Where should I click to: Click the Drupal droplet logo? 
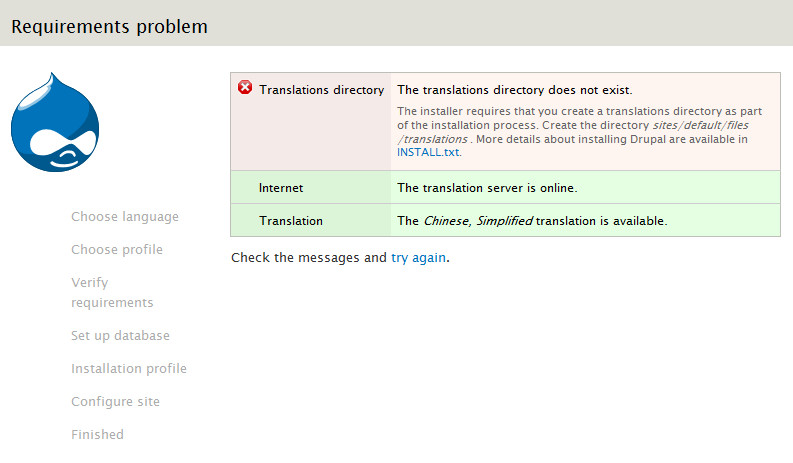coord(55,124)
